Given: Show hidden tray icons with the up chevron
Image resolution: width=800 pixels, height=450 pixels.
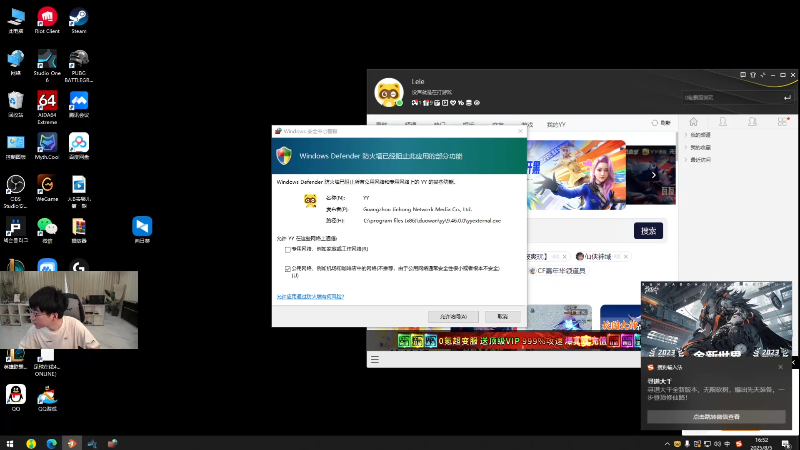Looking at the screenshot, I should coord(667,444).
